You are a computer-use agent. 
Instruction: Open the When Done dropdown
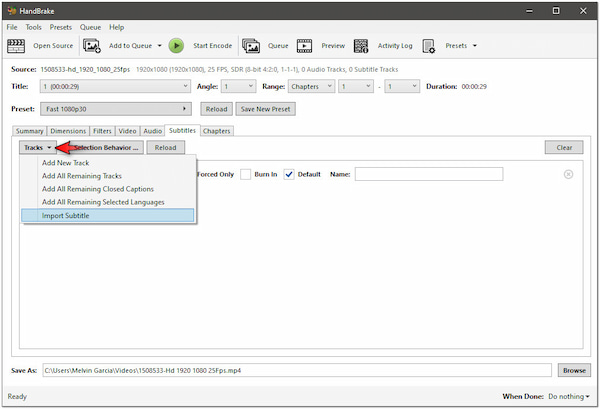pos(568,396)
